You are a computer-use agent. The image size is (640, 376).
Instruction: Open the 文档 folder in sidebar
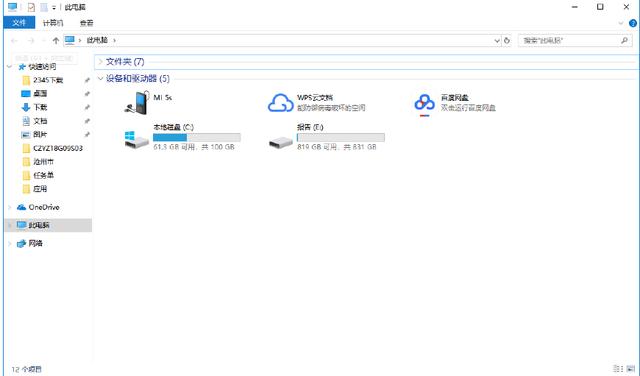pyautogui.click(x=40, y=121)
